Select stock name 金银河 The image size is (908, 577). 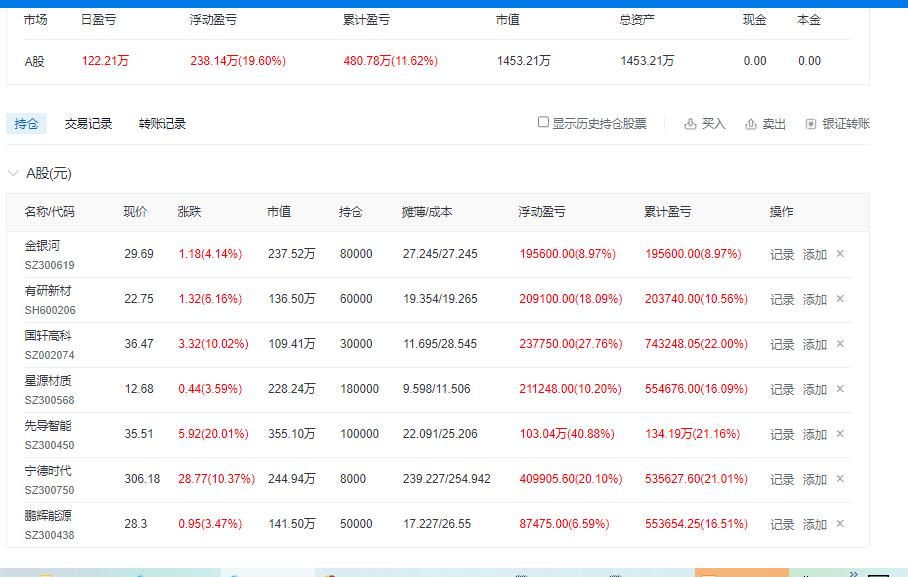tap(42, 246)
